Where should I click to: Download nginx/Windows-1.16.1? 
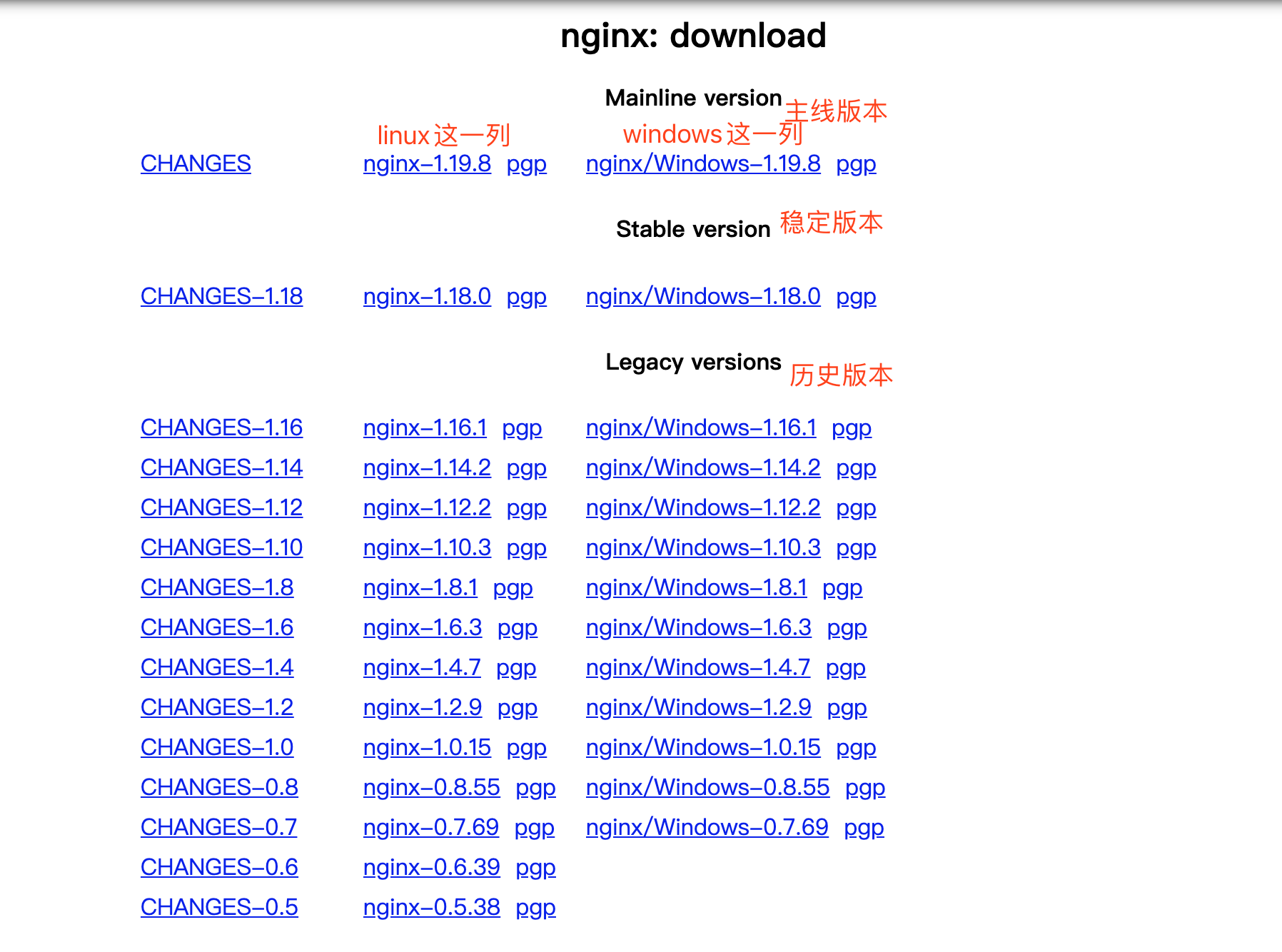click(x=701, y=427)
